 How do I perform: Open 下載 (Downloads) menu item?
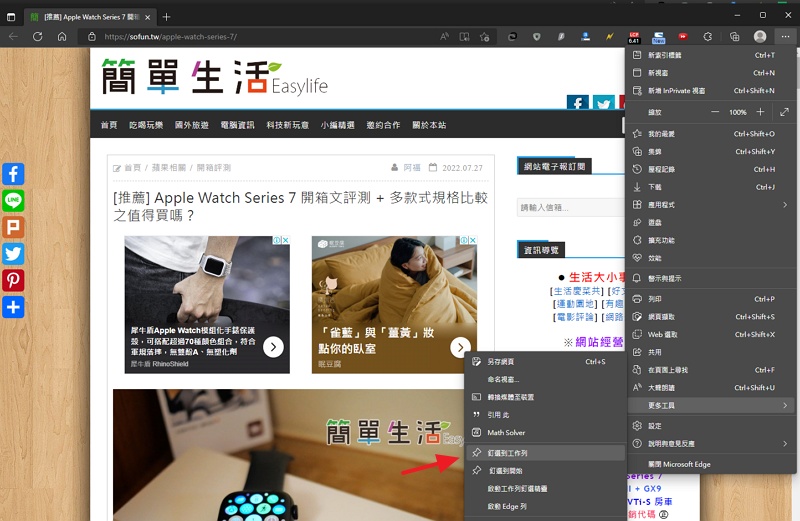pyautogui.click(x=711, y=187)
